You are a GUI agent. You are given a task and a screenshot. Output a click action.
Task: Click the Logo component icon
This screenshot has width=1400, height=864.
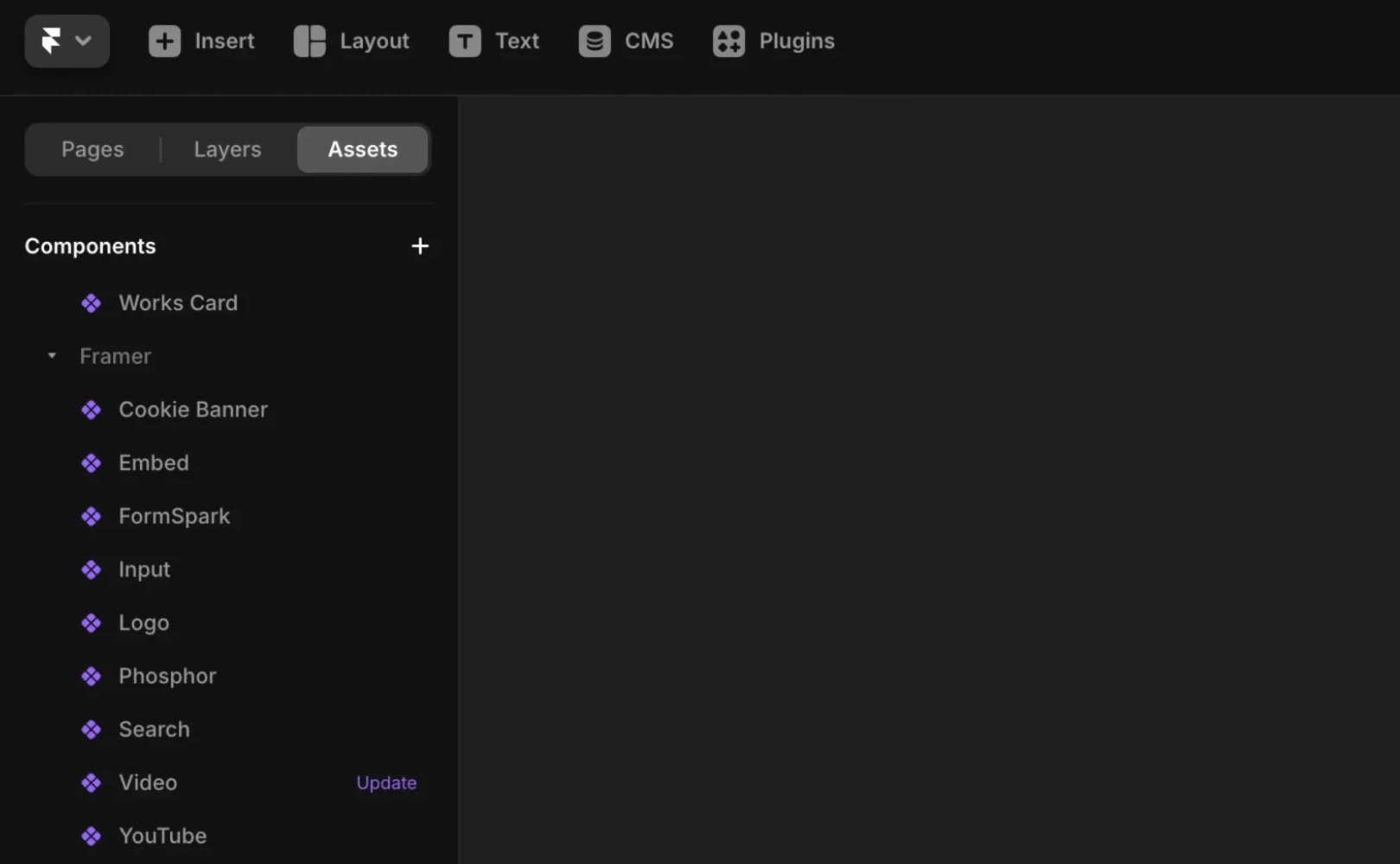coord(91,623)
